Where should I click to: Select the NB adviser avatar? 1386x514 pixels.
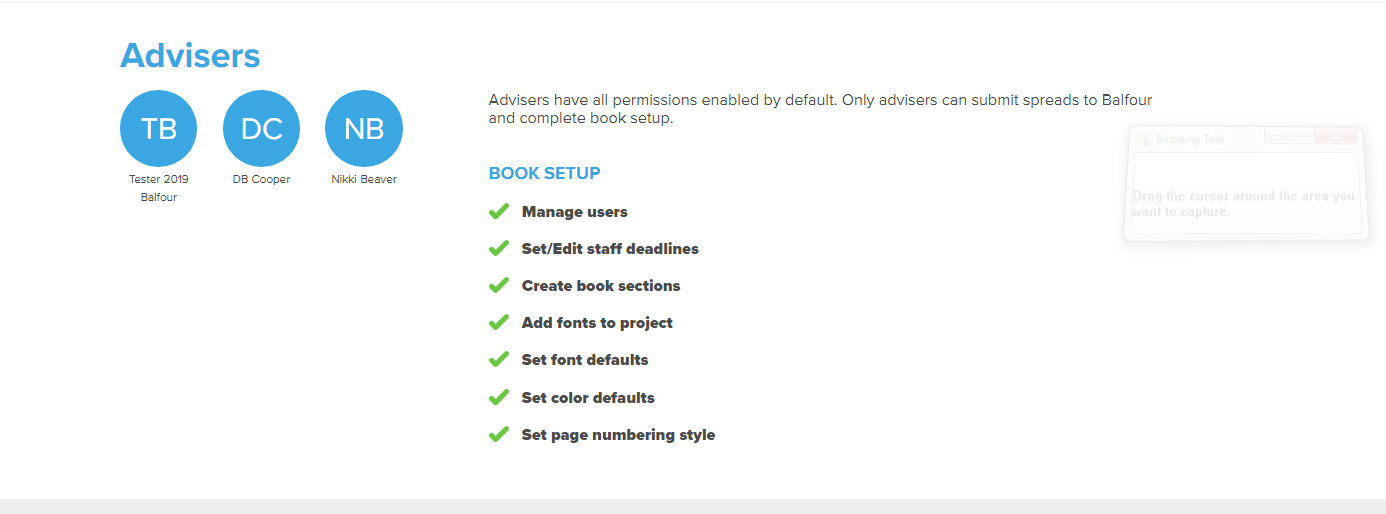pos(364,128)
